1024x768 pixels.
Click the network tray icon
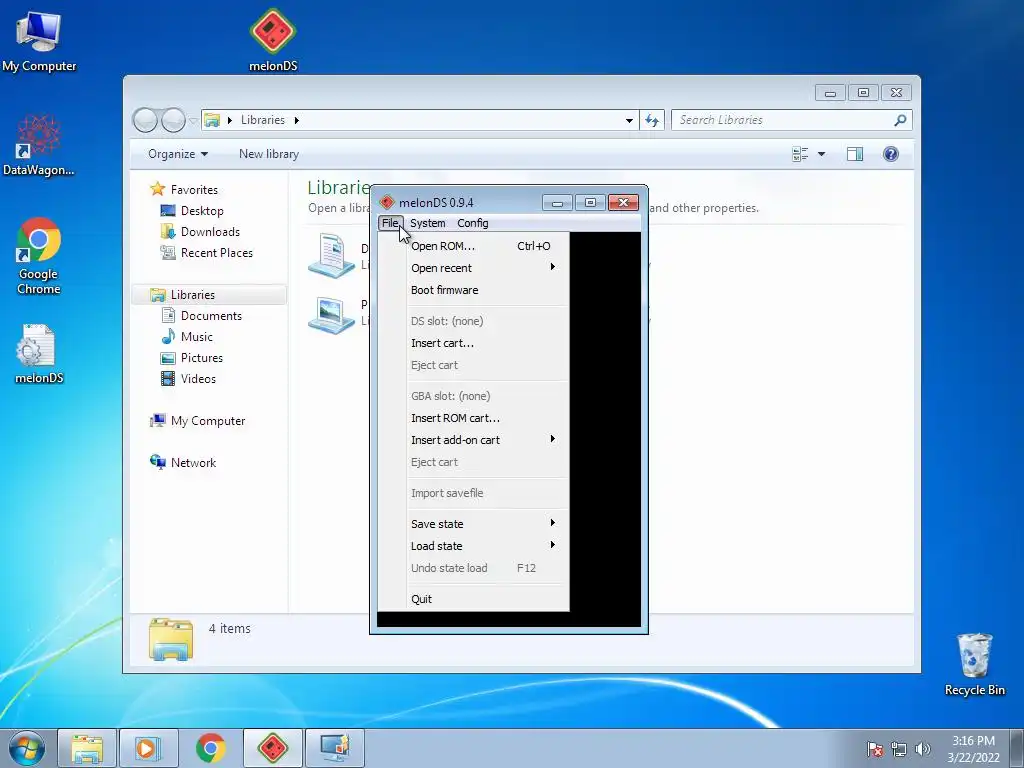[899, 749]
